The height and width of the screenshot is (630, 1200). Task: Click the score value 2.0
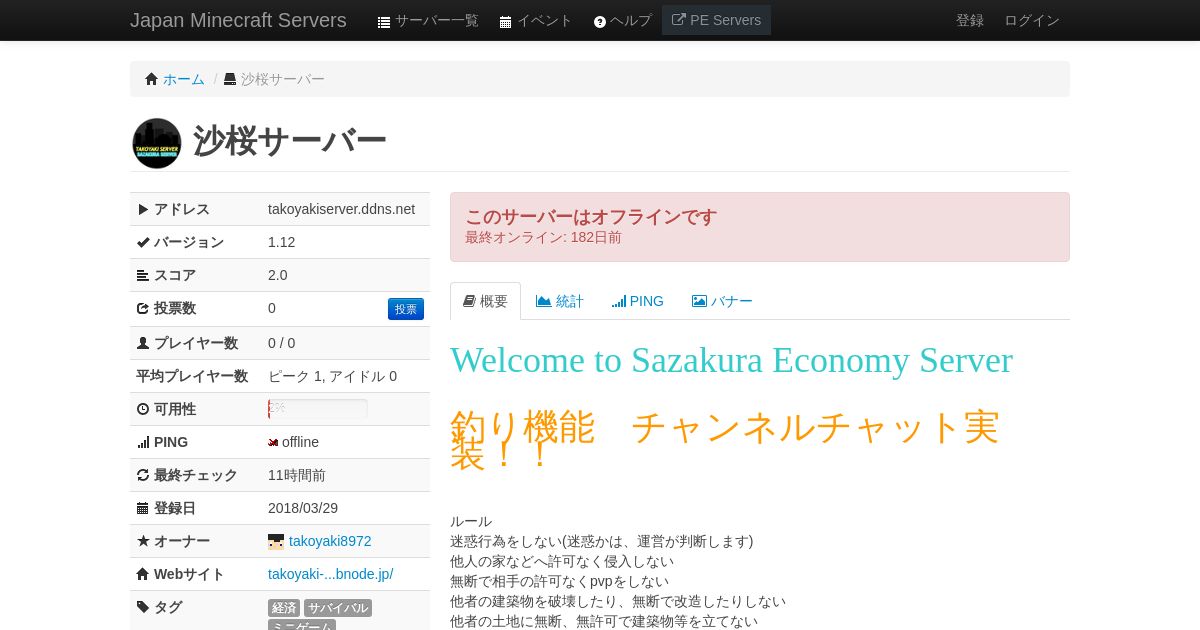(277, 275)
